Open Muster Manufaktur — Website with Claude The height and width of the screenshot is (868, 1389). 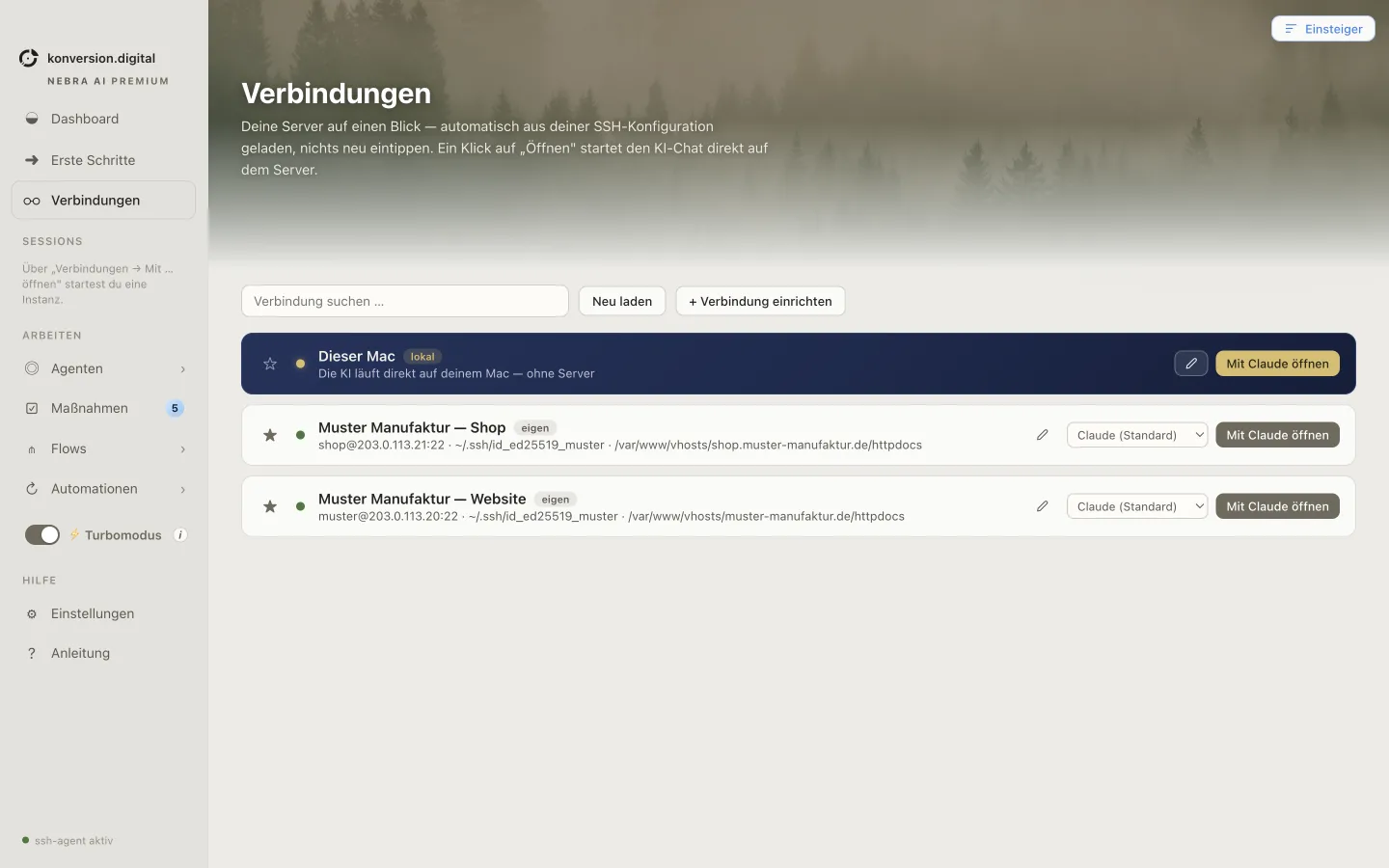[x=1277, y=506]
